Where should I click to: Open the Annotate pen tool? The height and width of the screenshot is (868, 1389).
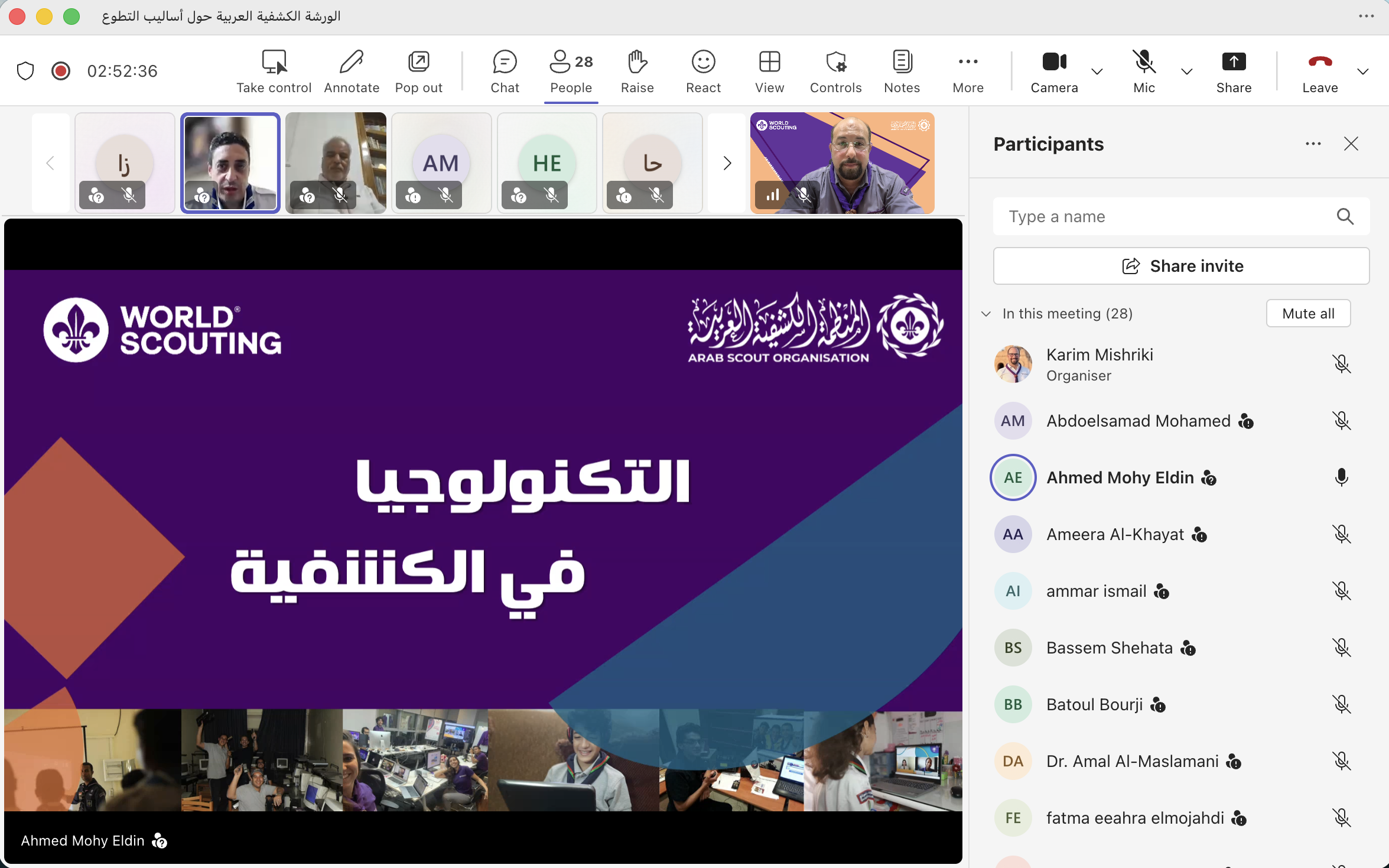pyautogui.click(x=352, y=71)
